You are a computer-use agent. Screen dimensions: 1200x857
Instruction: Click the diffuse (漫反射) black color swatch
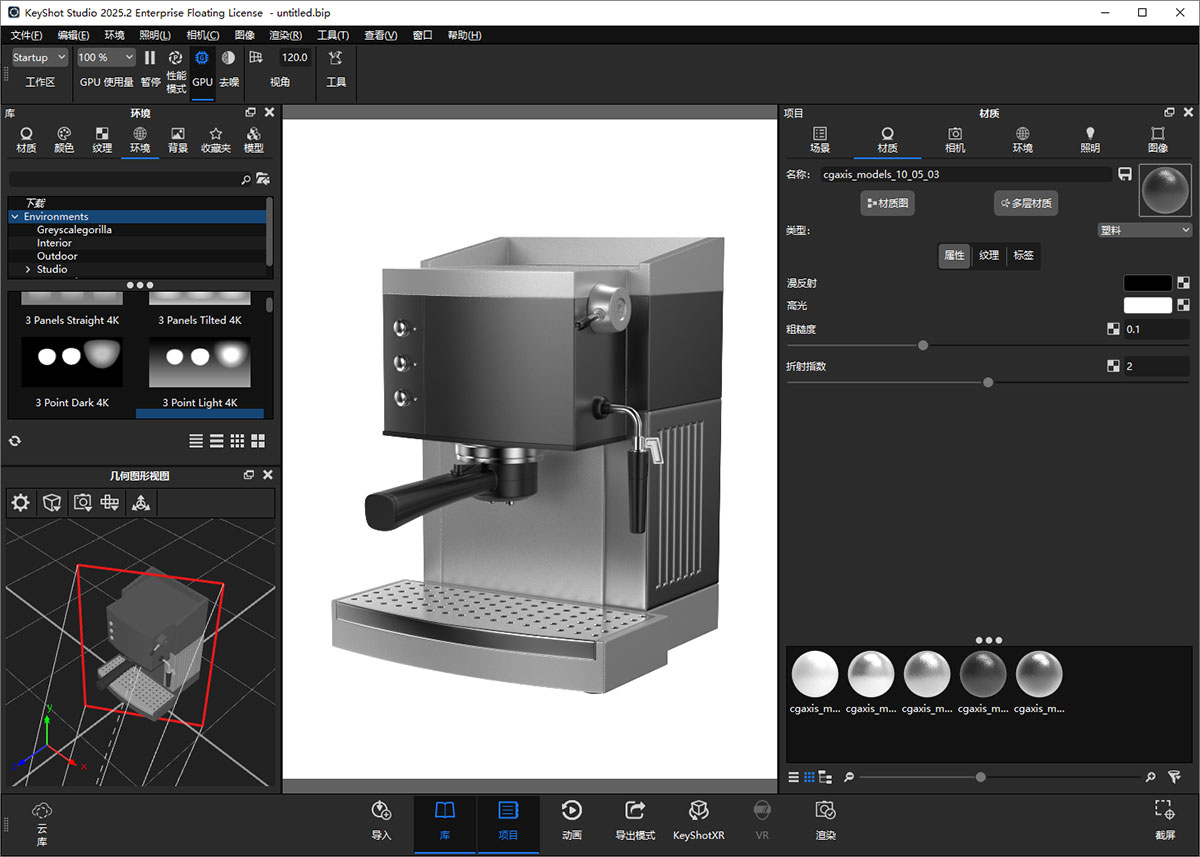tap(1147, 283)
